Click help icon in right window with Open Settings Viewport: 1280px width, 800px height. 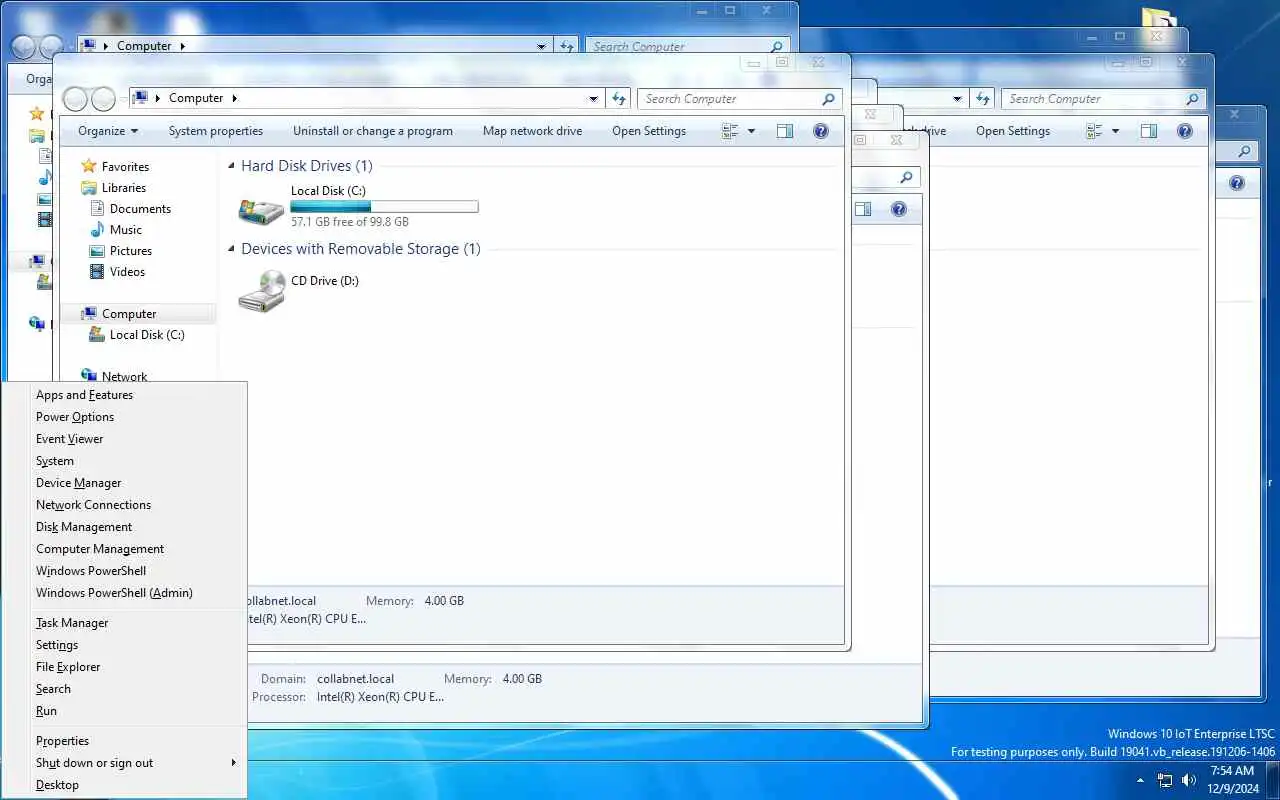[x=1185, y=131]
